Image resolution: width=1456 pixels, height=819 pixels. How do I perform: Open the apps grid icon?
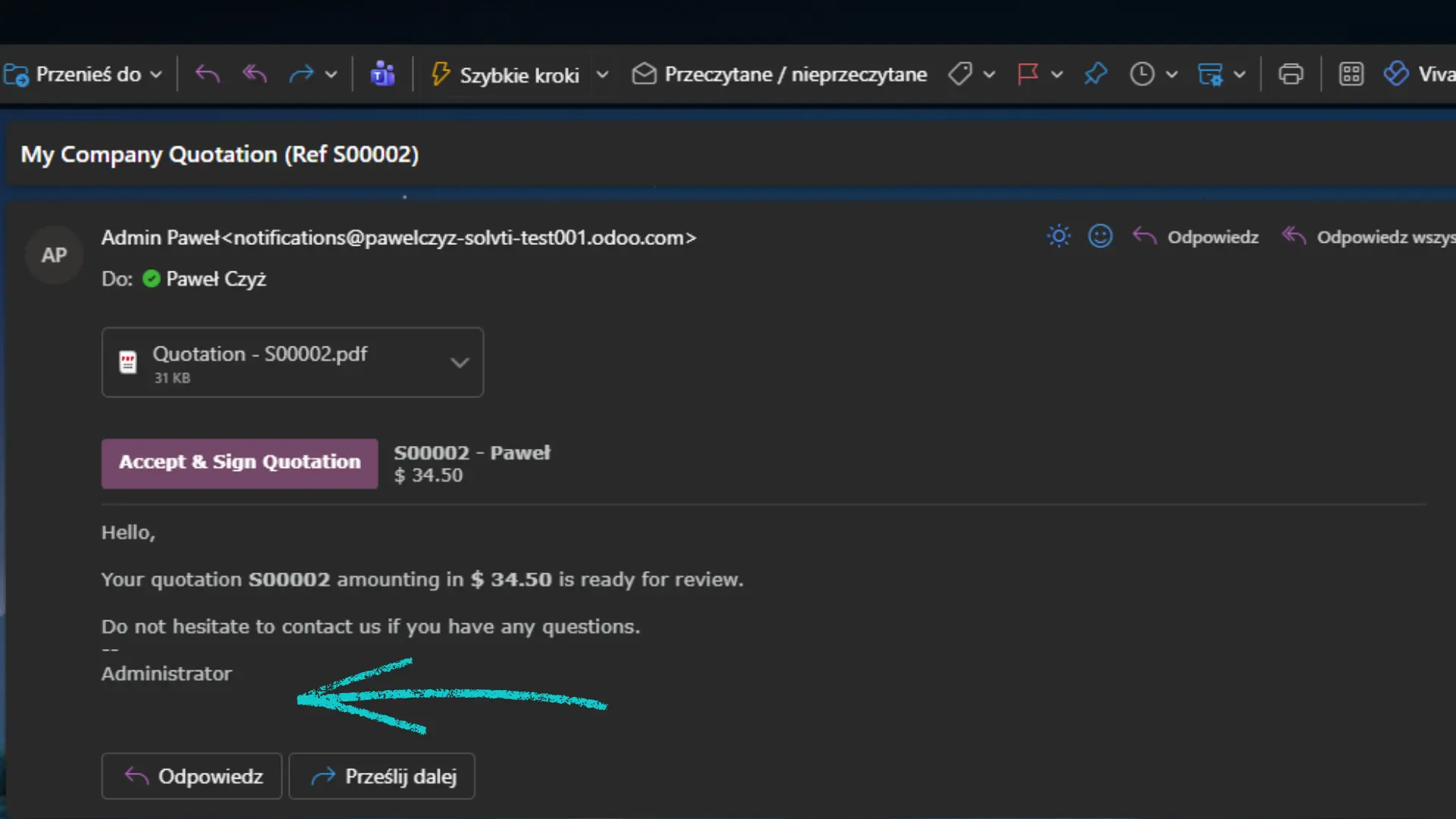[1351, 74]
